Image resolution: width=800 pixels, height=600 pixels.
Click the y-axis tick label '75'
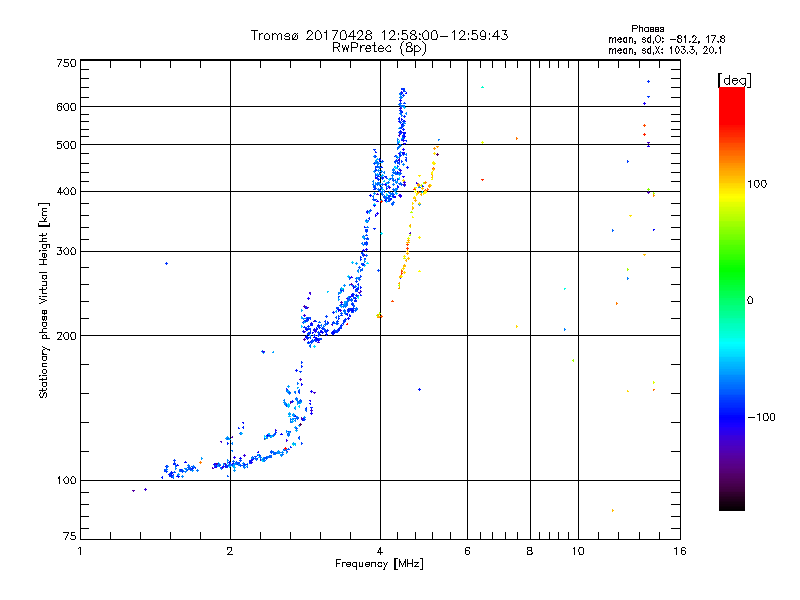click(x=70, y=536)
